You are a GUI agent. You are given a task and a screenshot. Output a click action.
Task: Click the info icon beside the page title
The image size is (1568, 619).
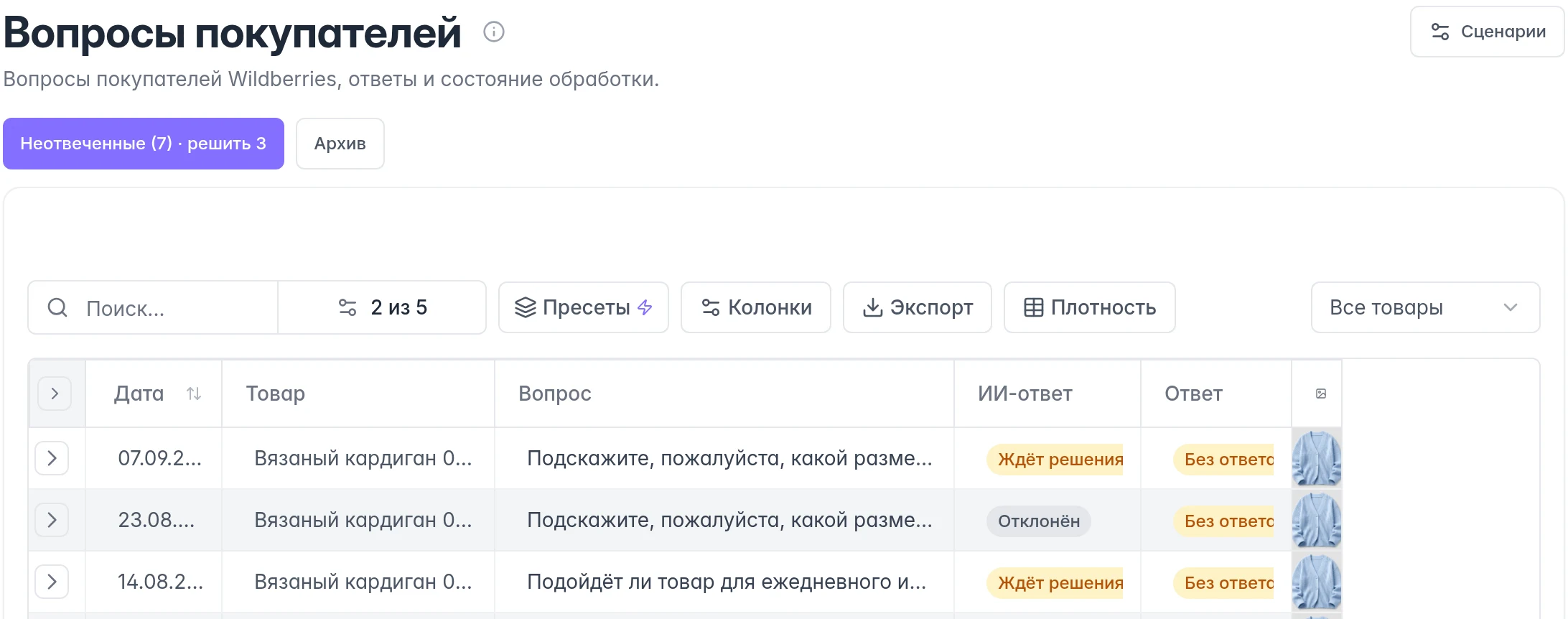(x=494, y=32)
